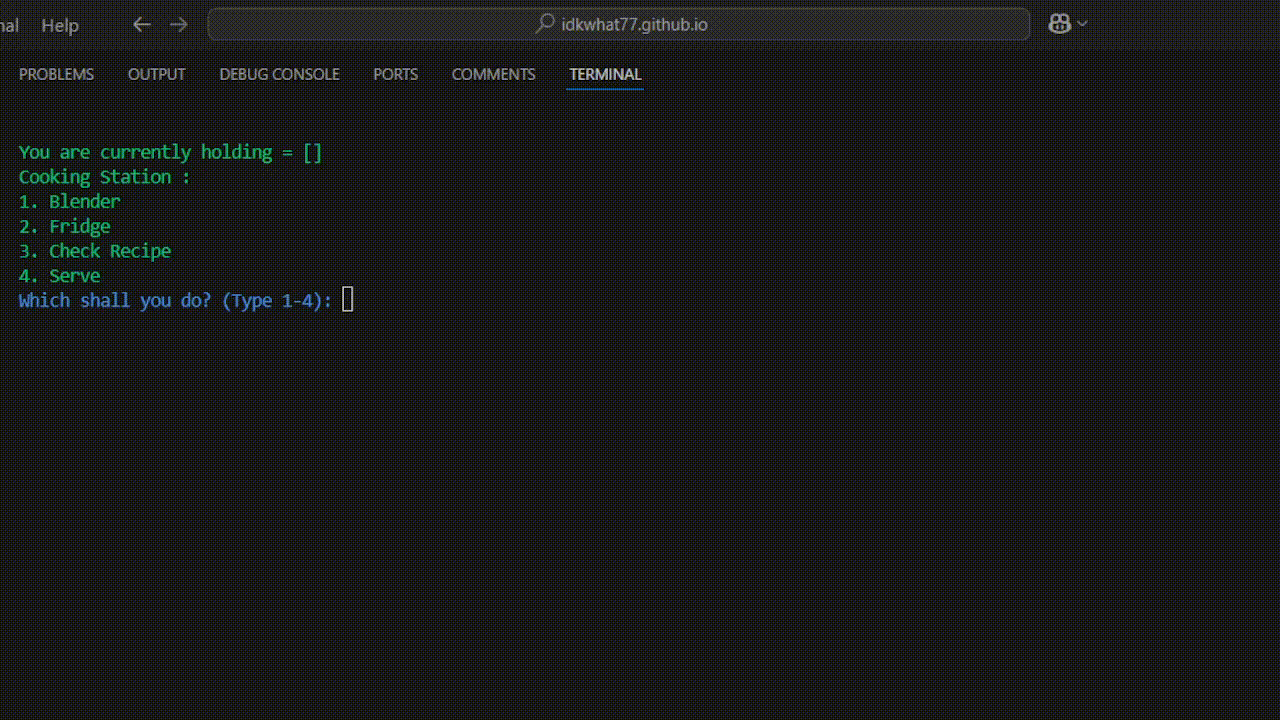Click the terminal cursor after the prompt

coord(348,300)
